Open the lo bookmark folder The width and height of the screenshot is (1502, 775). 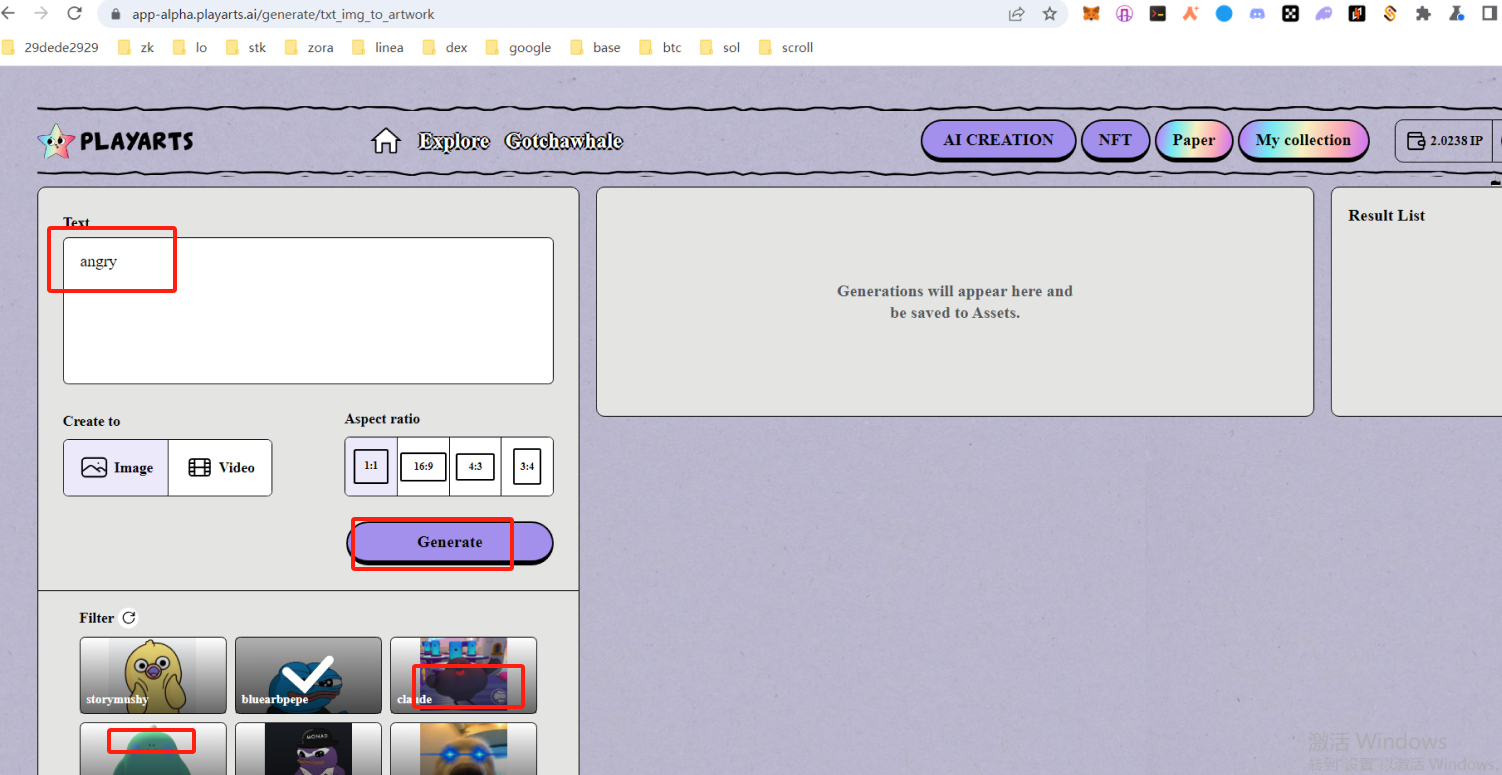tap(190, 47)
